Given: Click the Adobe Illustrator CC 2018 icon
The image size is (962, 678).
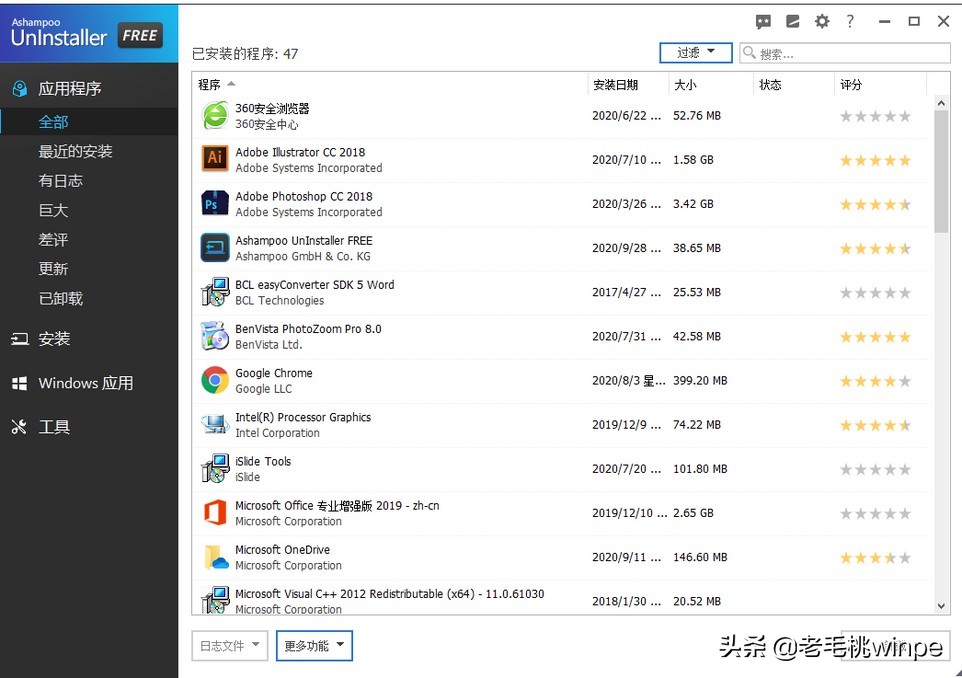Looking at the screenshot, I should pyautogui.click(x=215, y=159).
